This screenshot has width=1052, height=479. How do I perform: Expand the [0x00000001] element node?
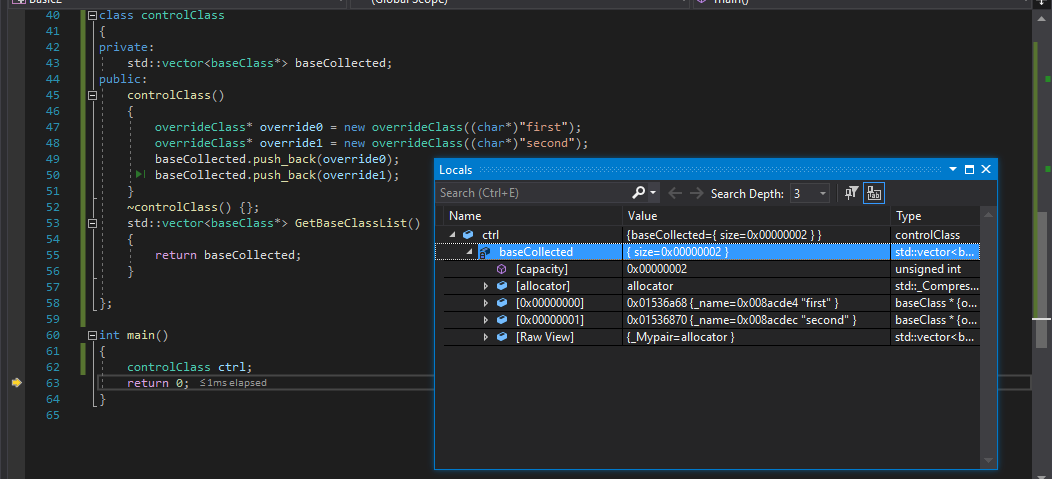click(486, 319)
